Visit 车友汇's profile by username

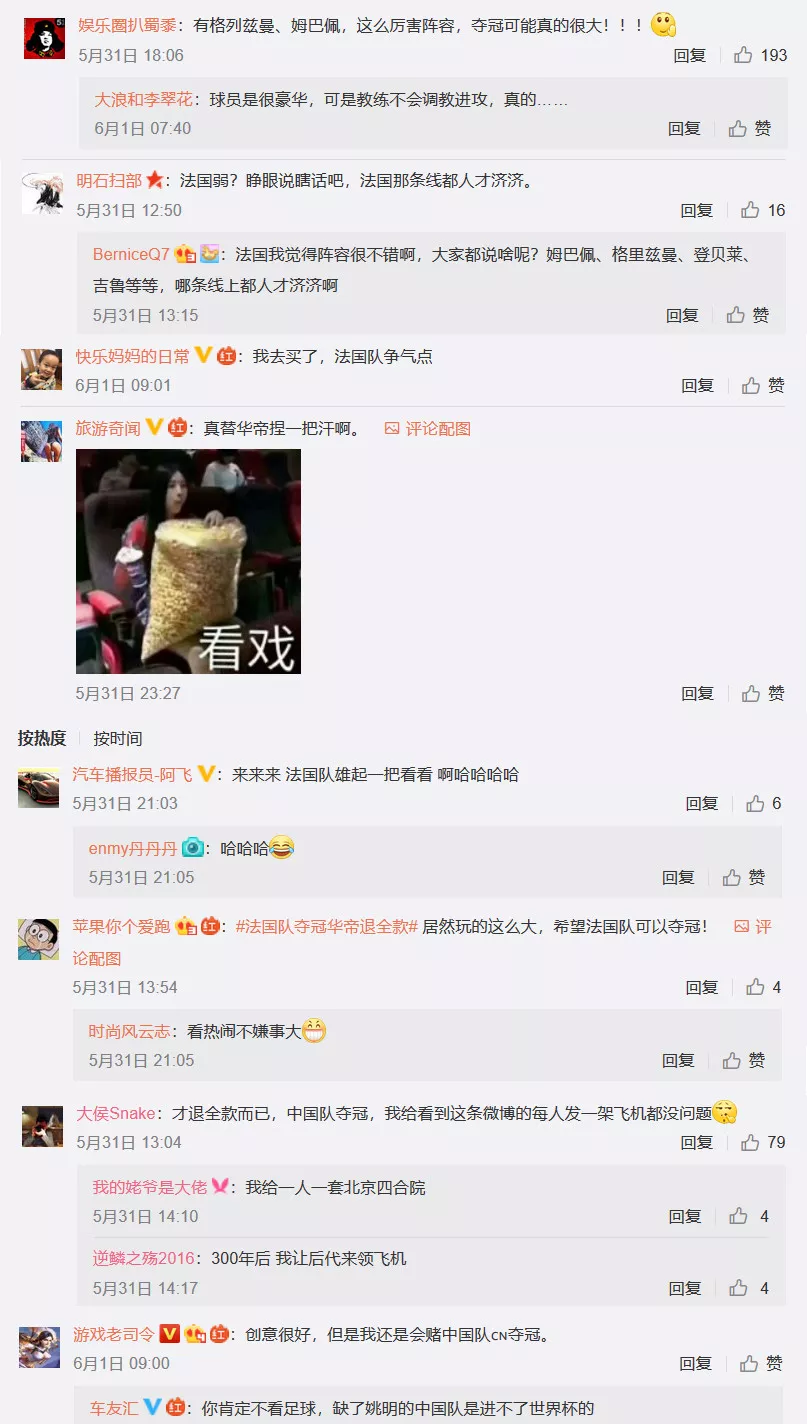(115, 1408)
